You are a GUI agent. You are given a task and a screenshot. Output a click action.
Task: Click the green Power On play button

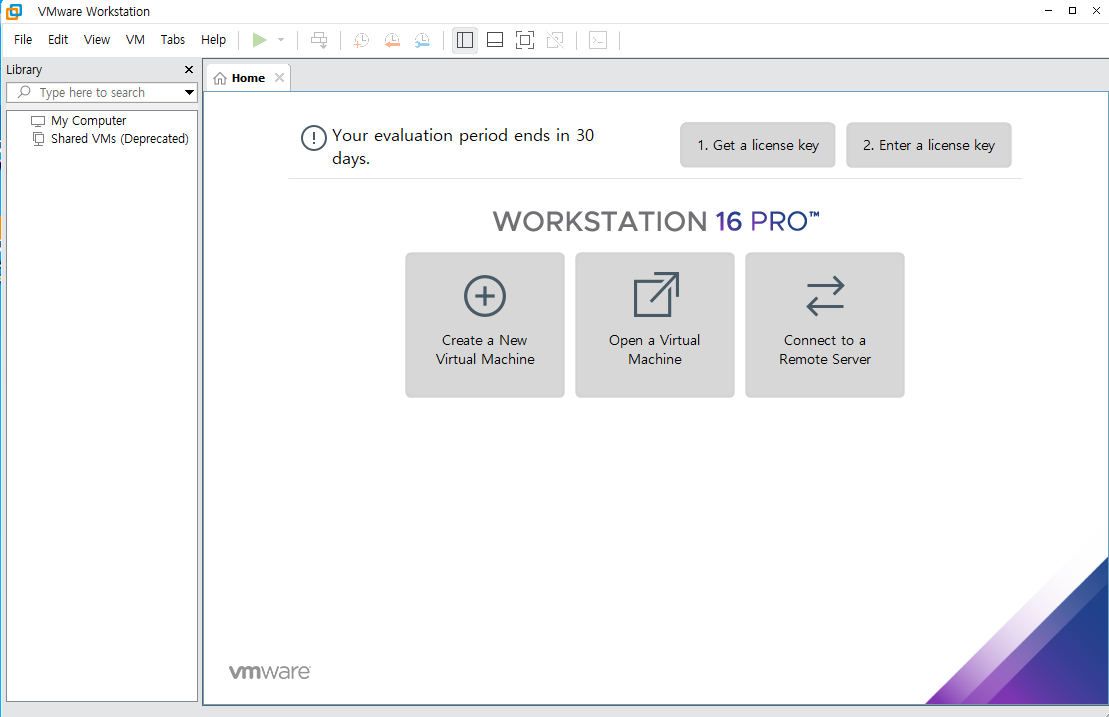coord(260,40)
